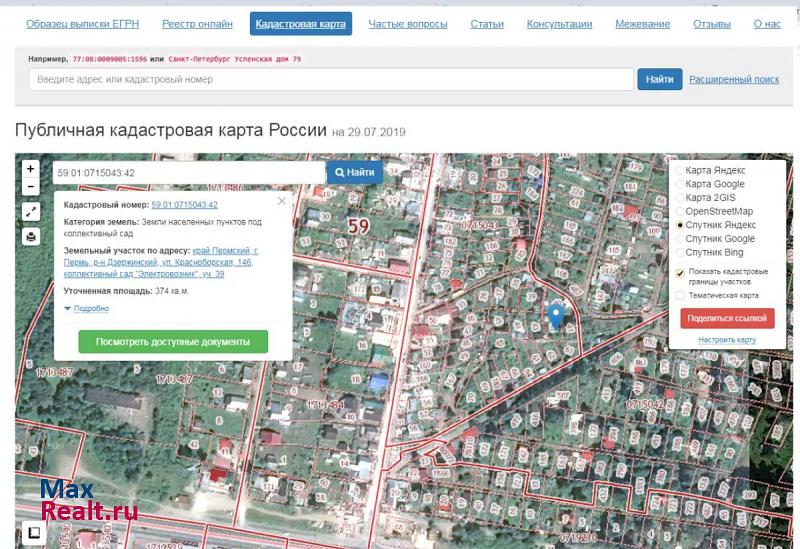The width and height of the screenshot is (800, 549).
Task: Click the top address search input field
Action: 330,79
